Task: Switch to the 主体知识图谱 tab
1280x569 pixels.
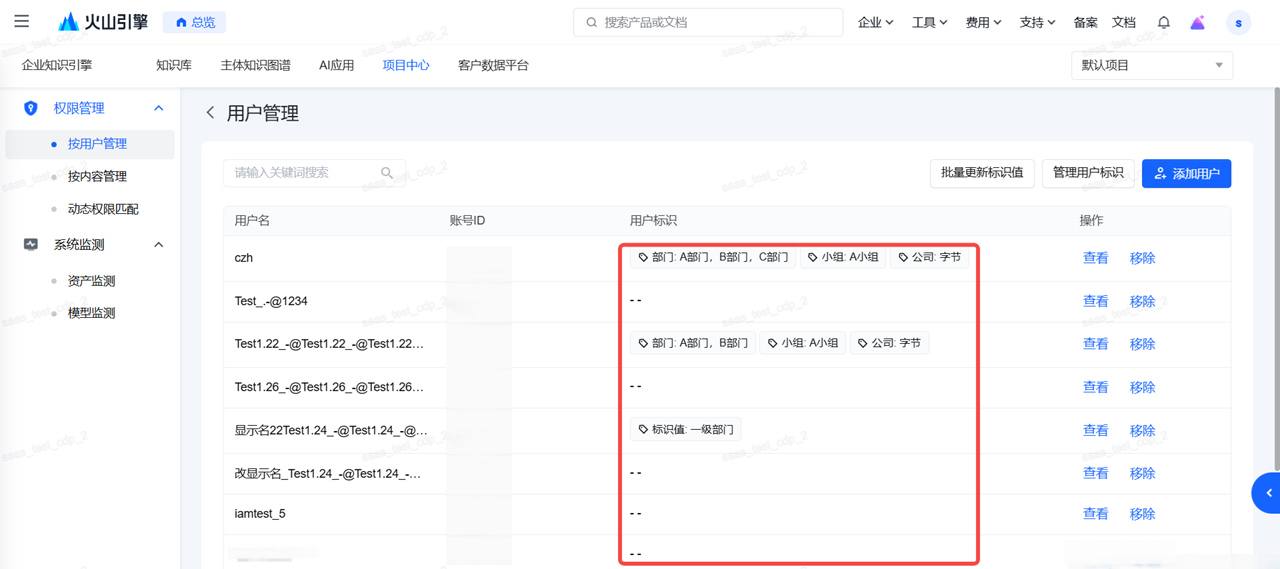Action: [x=255, y=65]
